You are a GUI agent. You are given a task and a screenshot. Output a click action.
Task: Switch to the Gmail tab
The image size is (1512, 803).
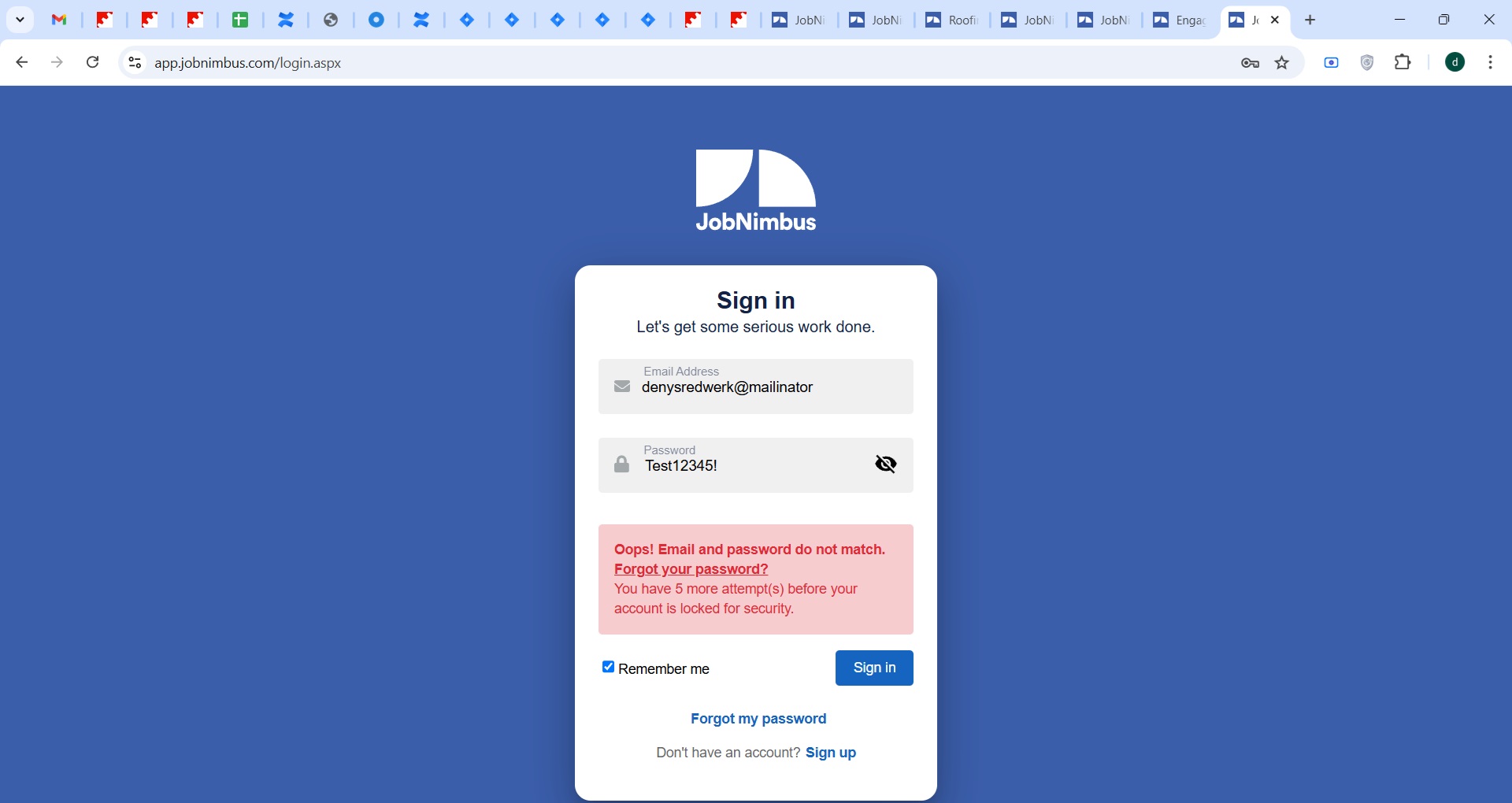(59, 20)
